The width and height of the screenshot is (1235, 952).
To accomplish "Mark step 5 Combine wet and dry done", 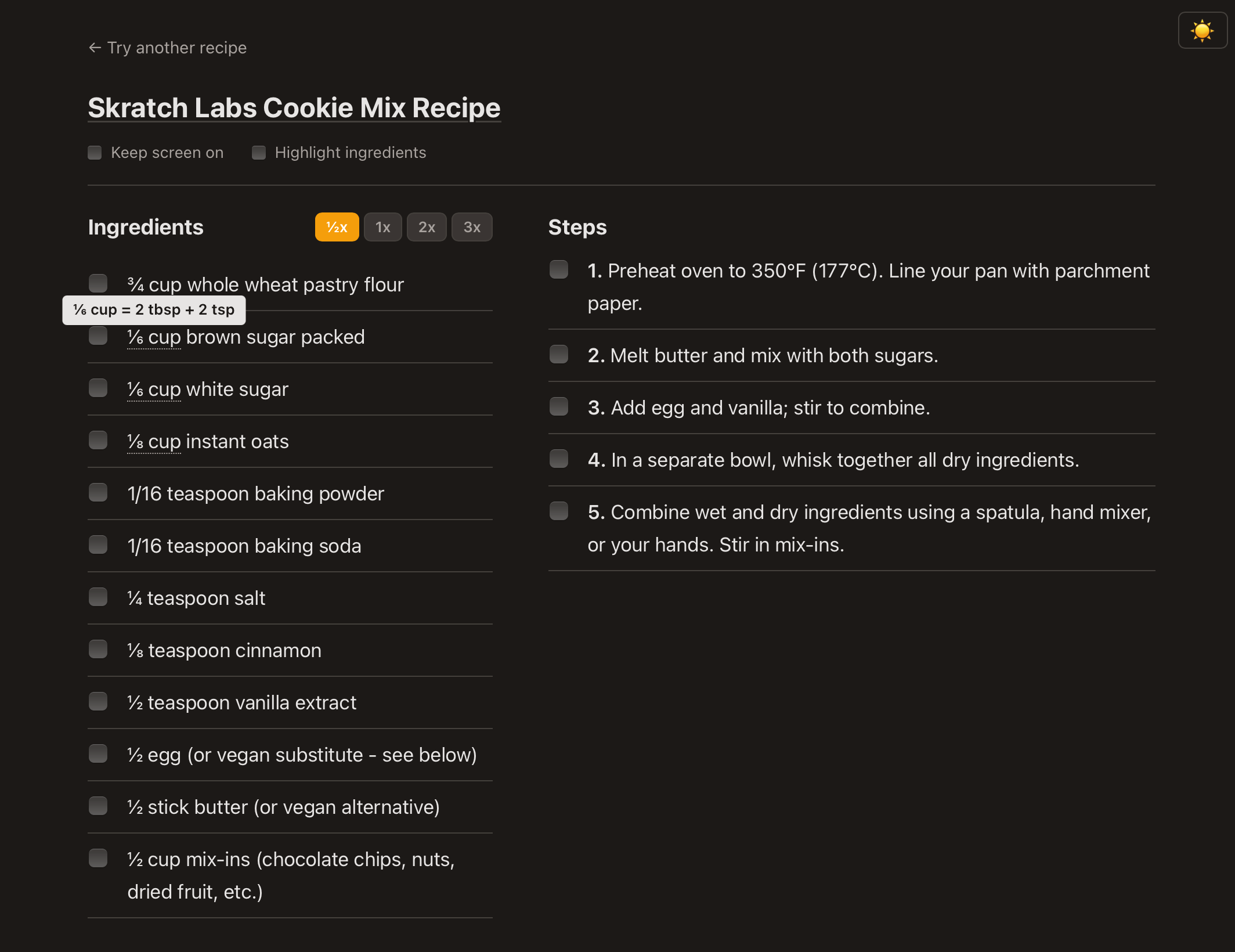I will (x=559, y=511).
